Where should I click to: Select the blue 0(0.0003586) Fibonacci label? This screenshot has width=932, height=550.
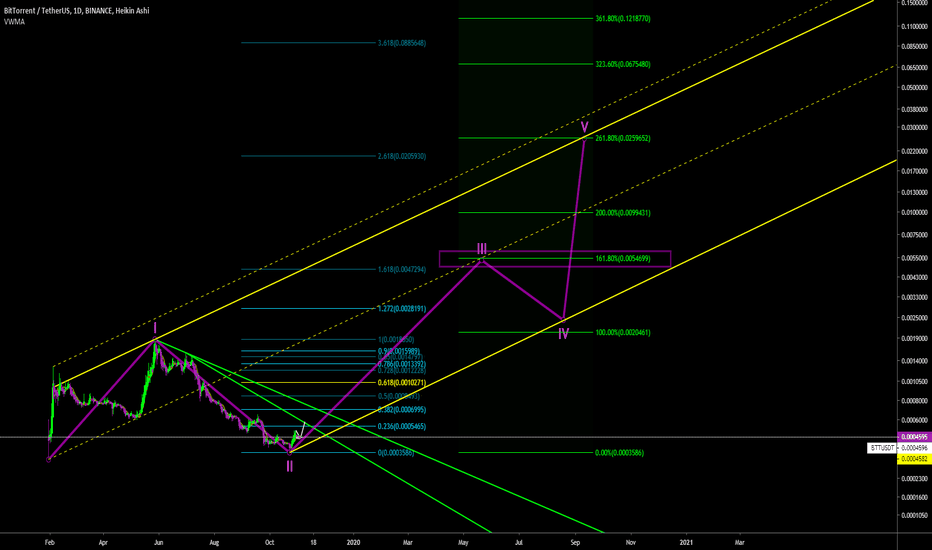(x=396, y=452)
